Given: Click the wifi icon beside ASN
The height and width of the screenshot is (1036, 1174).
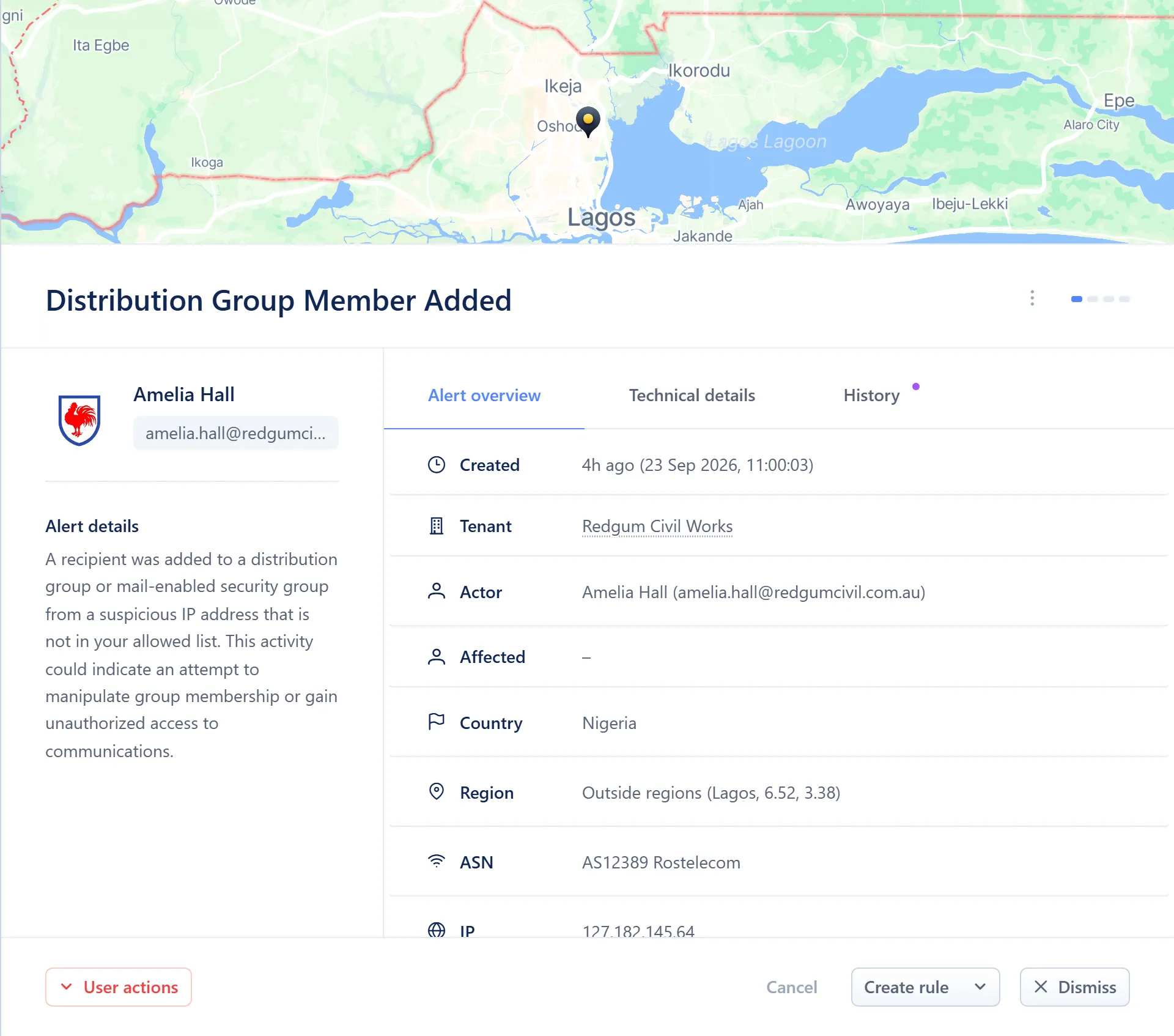Looking at the screenshot, I should pyautogui.click(x=437, y=862).
